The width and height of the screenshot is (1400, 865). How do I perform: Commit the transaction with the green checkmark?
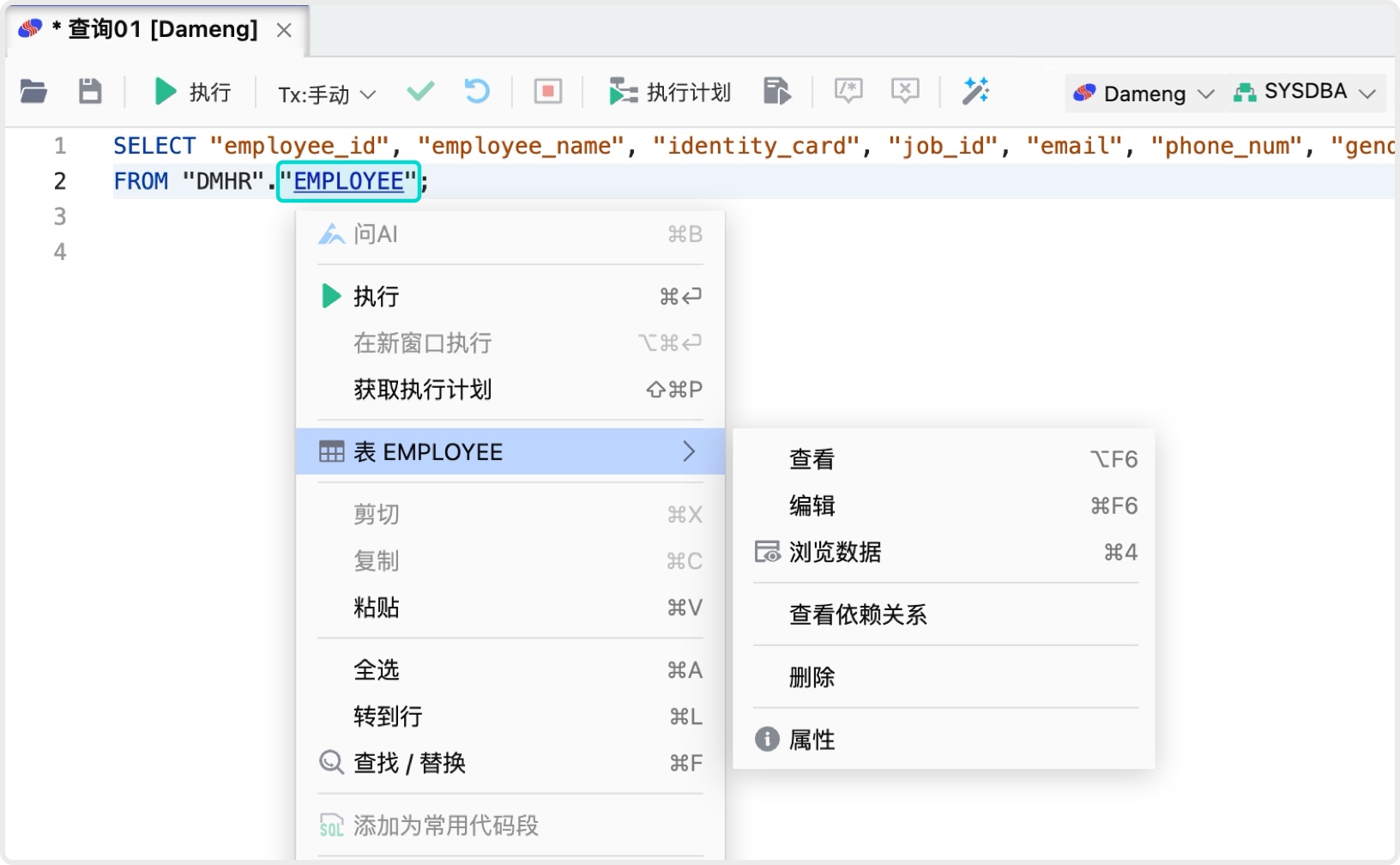tap(420, 91)
